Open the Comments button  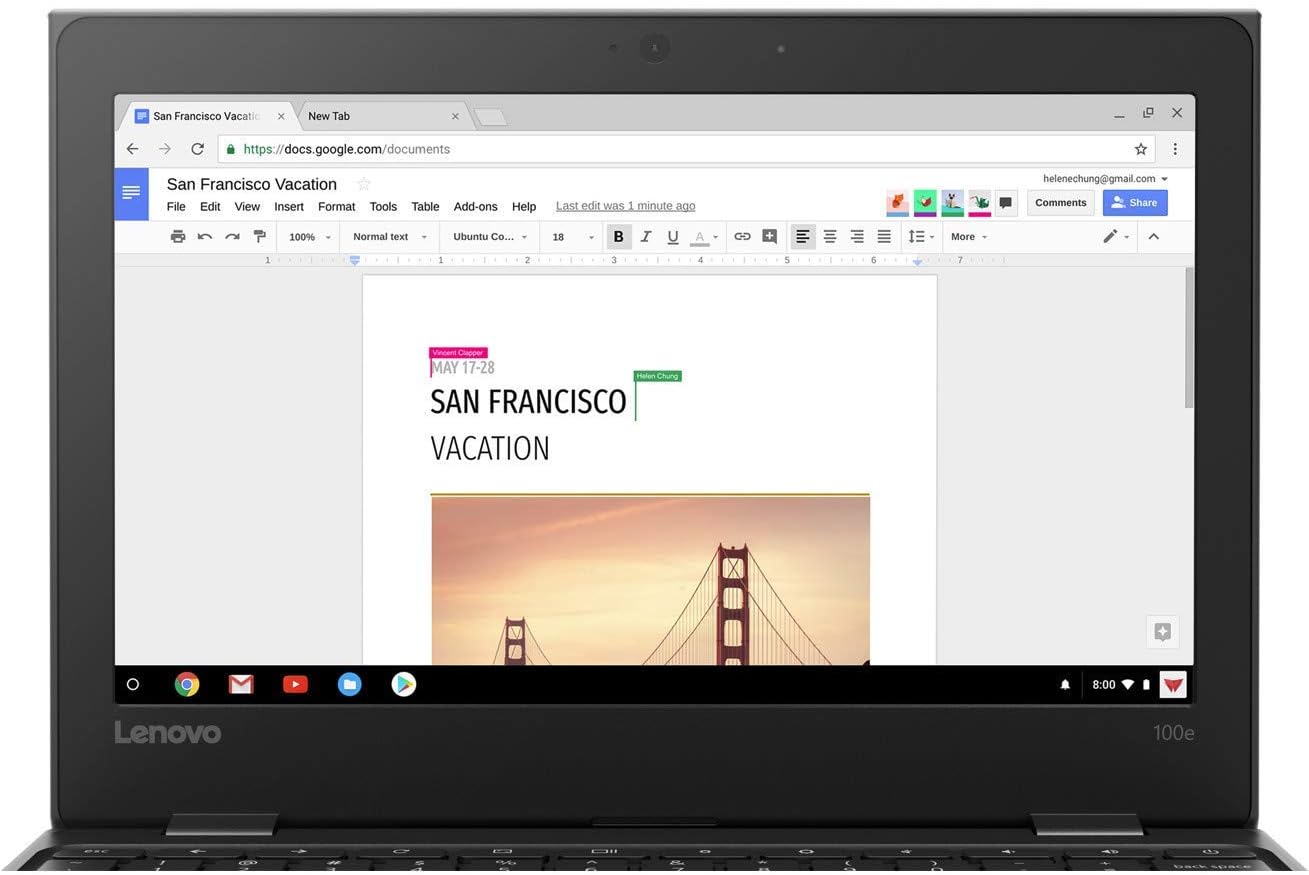pyautogui.click(x=1060, y=203)
